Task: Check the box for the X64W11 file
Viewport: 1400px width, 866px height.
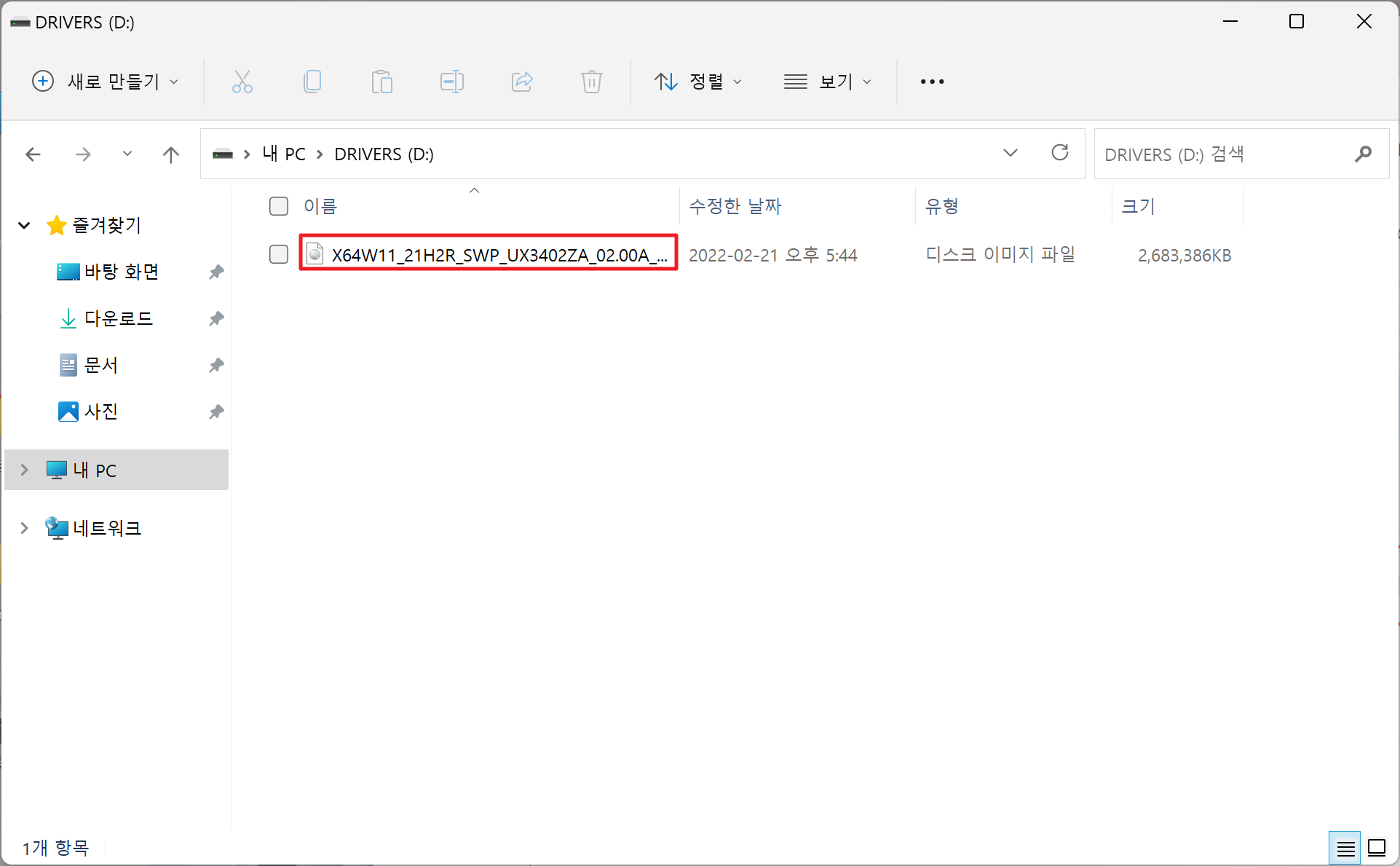Action: (x=279, y=254)
